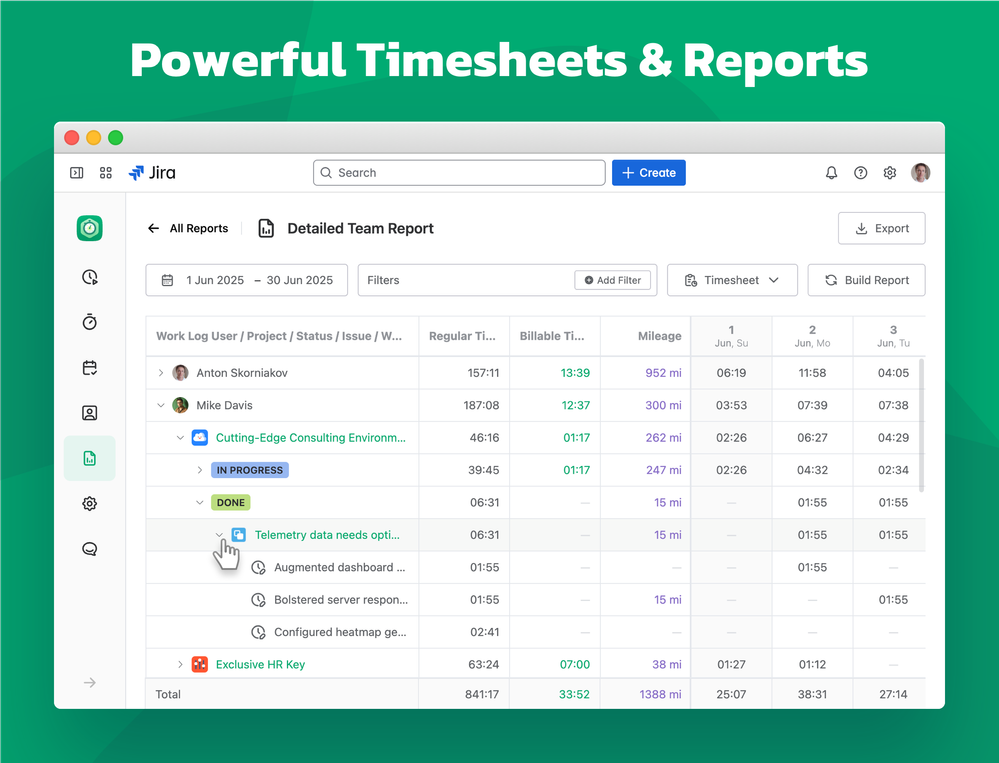Click the All Reports link
Viewport: 999px width, 763px height.
coord(199,228)
